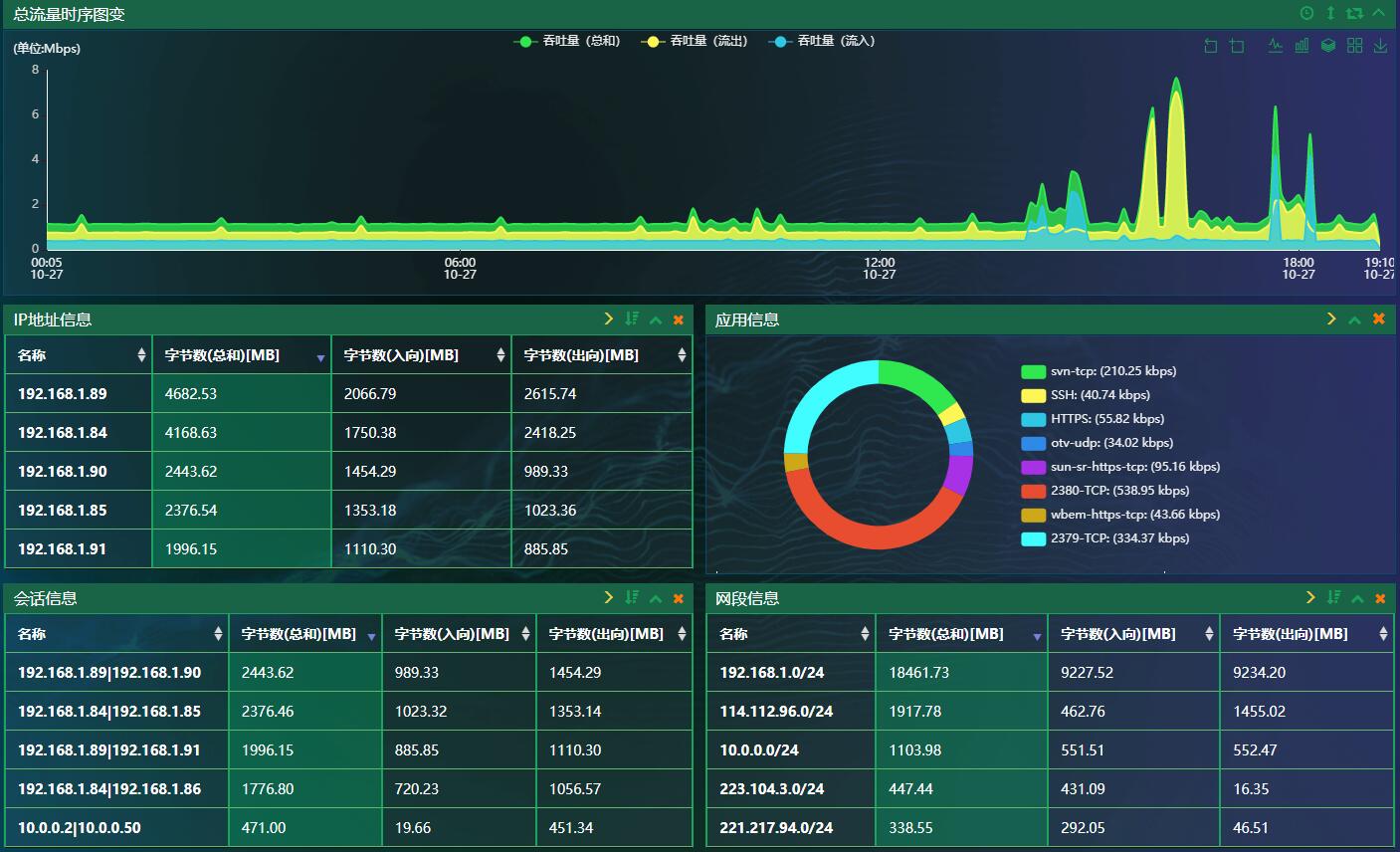Click the vertical resize arrows icon in the traffic chart header
Image resolution: width=1400 pixels, height=852 pixels.
tap(1330, 13)
